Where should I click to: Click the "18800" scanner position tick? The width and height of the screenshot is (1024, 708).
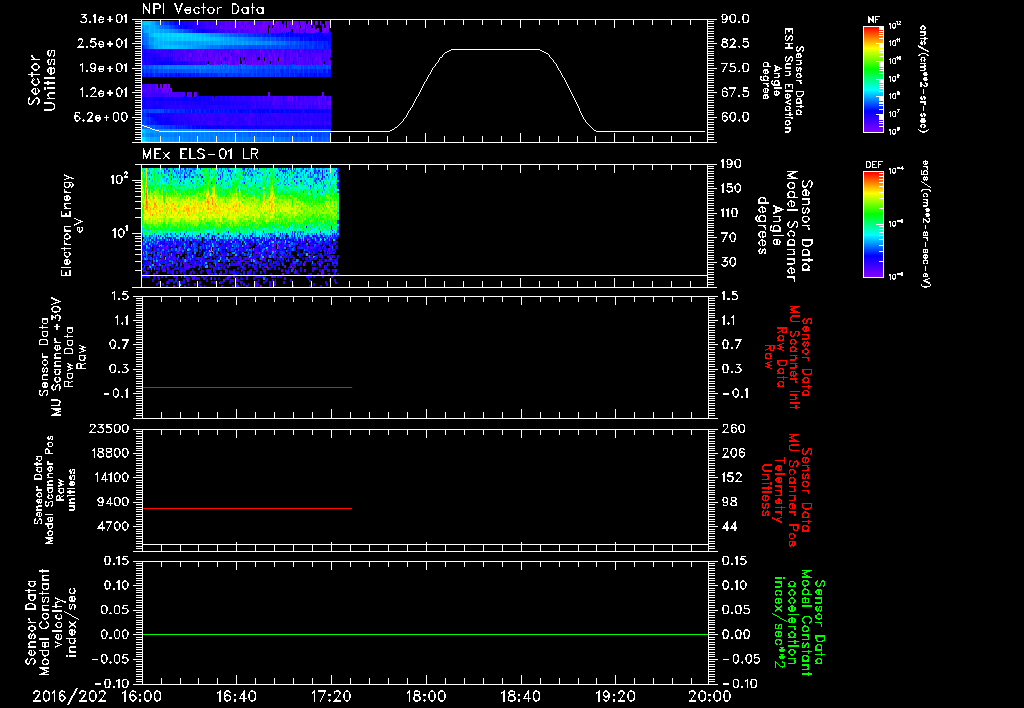tap(108, 453)
